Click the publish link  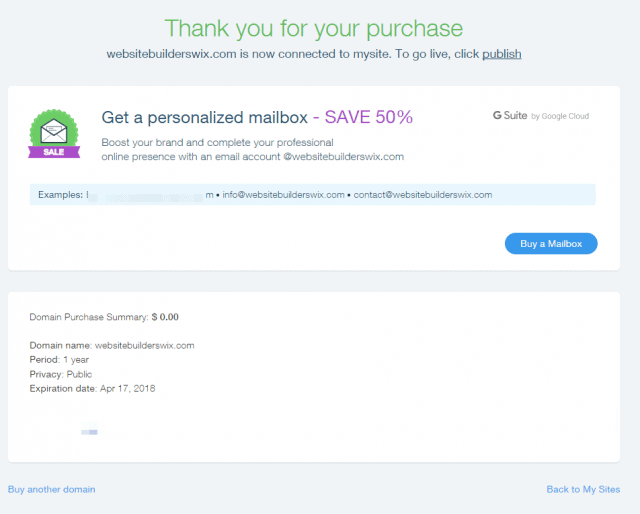(502, 54)
